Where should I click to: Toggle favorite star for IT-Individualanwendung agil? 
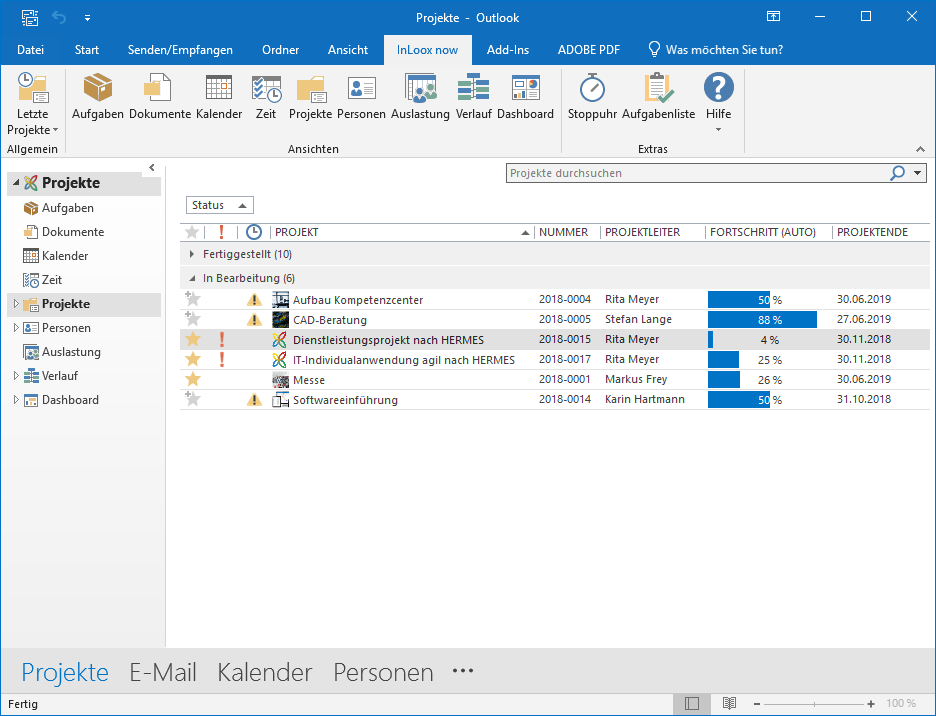point(192,359)
